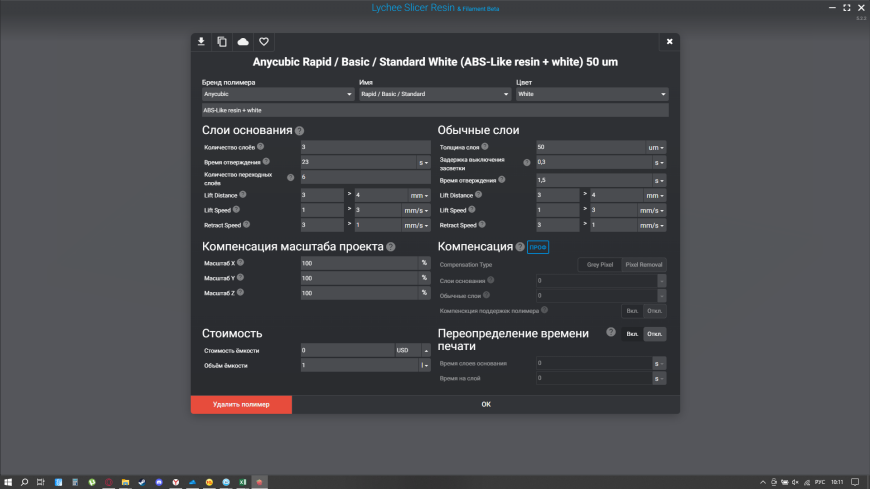Viewport: 870px width, 489px height.
Task: Click the muted volume tray icon
Action: [x=796, y=482]
